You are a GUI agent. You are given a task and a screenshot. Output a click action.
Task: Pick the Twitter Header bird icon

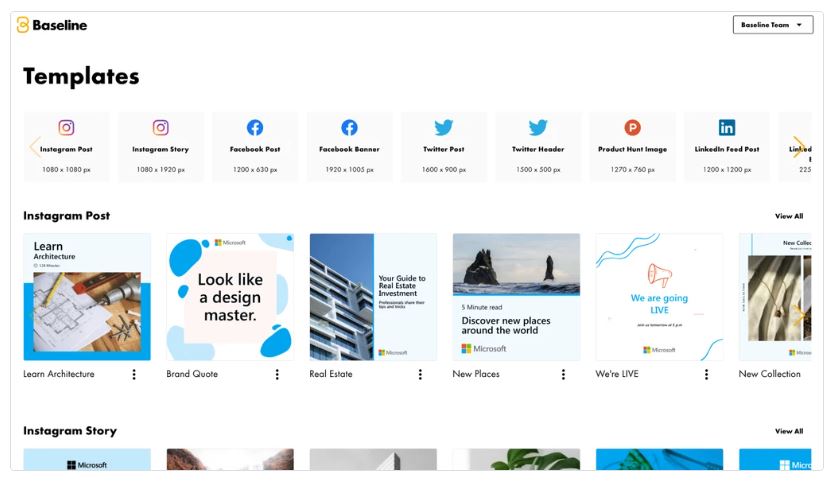(x=538, y=128)
